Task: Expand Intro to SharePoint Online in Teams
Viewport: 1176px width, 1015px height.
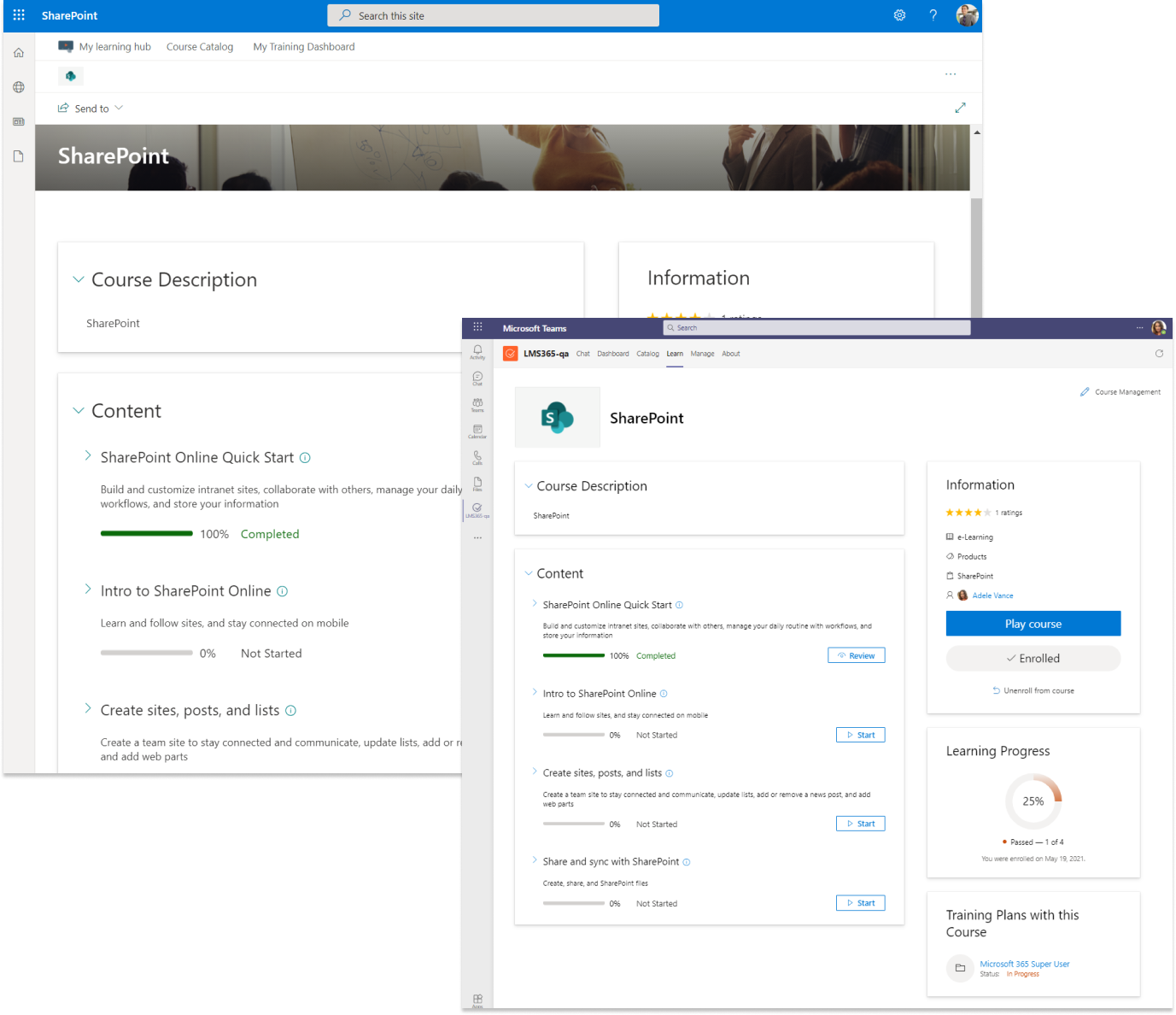Action: click(535, 693)
